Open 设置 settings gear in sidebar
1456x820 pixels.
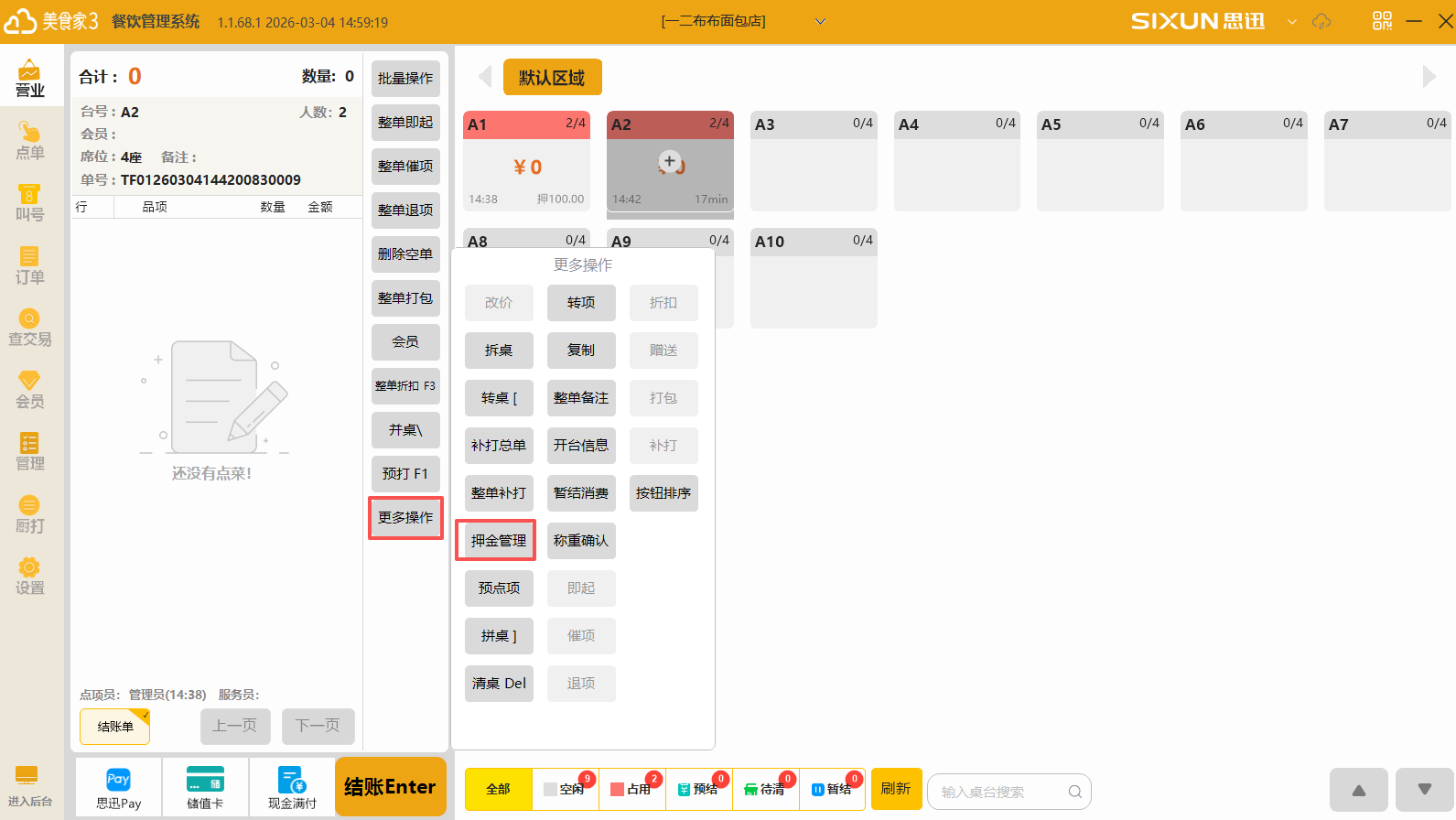coord(29,577)
